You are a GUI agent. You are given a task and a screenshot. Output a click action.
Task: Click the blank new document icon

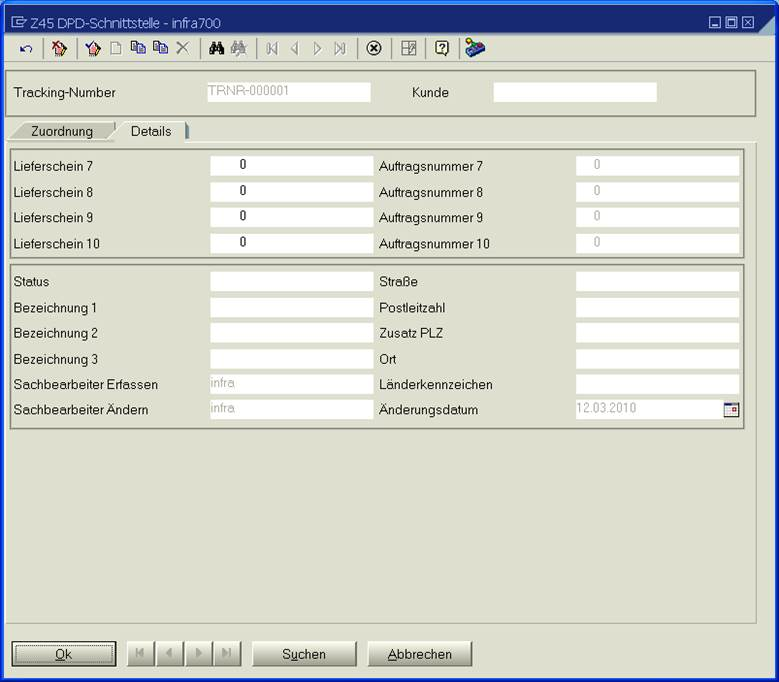click(116, 48)
